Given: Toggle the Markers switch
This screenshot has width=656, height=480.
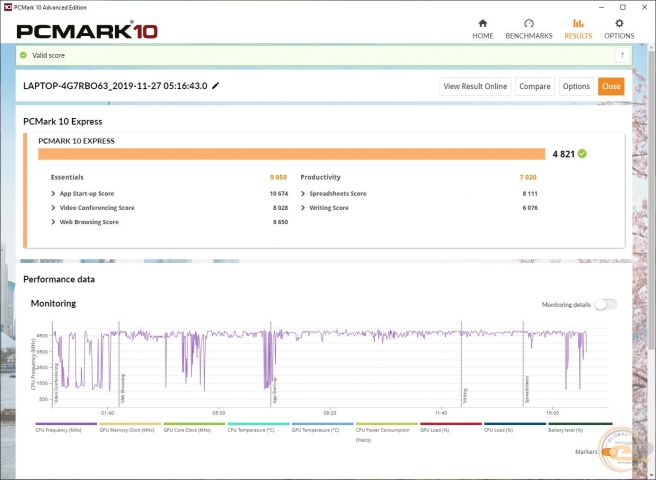Looking at the screenshot, I should pos(610,452).
